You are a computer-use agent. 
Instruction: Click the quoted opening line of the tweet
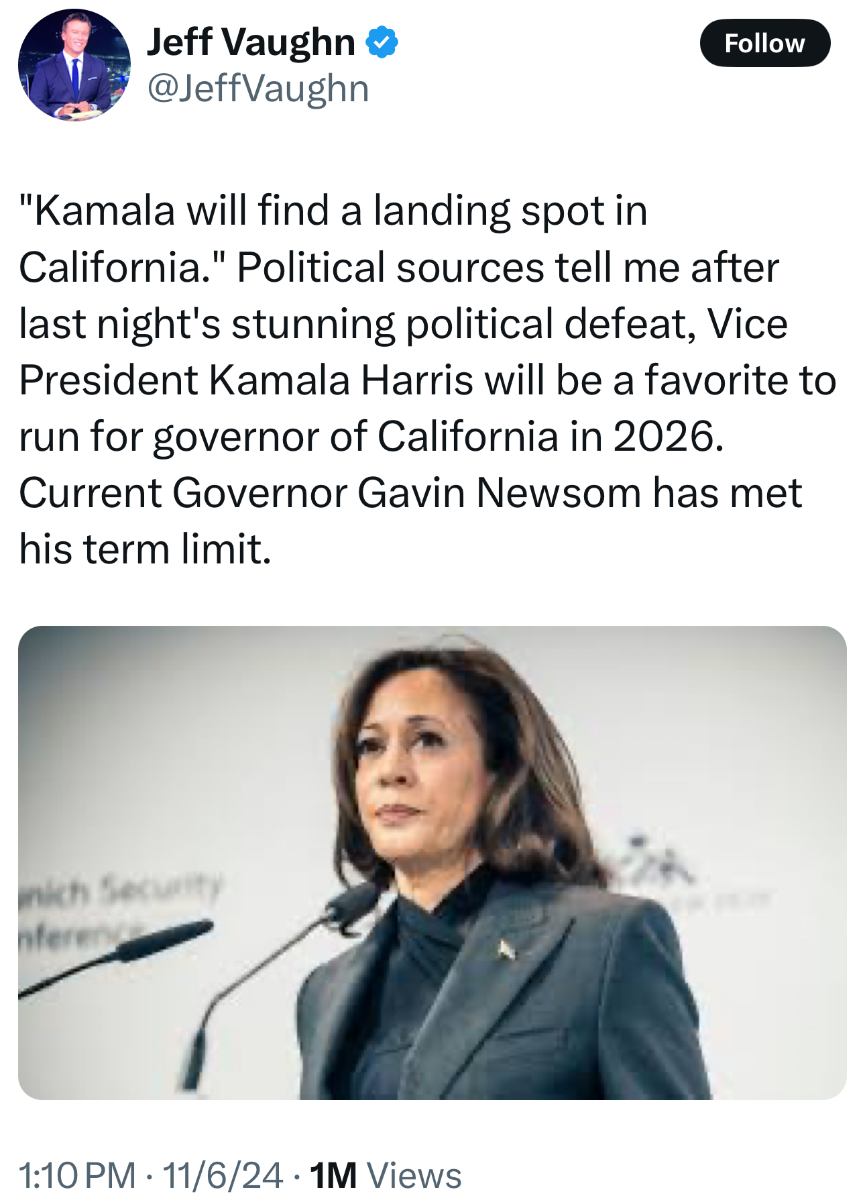coord(333,212)
